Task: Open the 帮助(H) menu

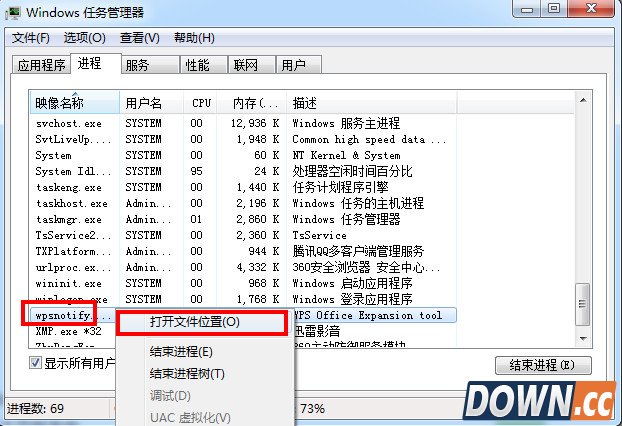Action: coord(194,38)
